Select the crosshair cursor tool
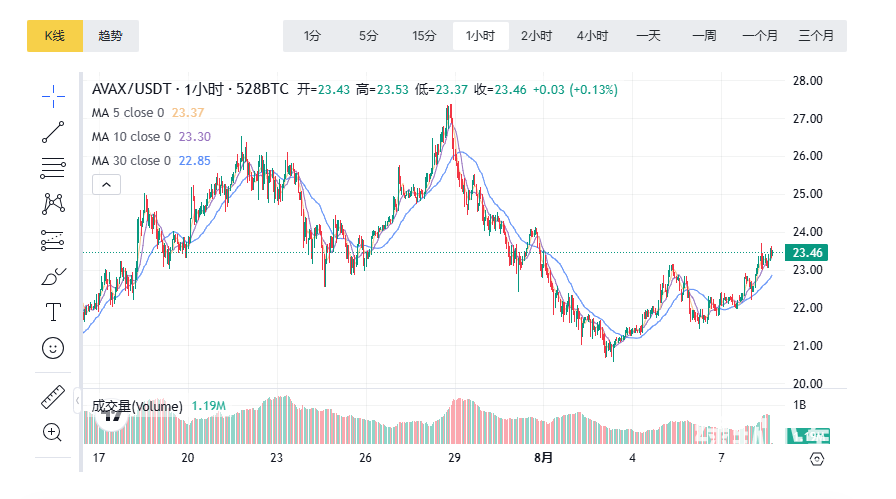Screen dimensions: 896x499 coord(53,95)
